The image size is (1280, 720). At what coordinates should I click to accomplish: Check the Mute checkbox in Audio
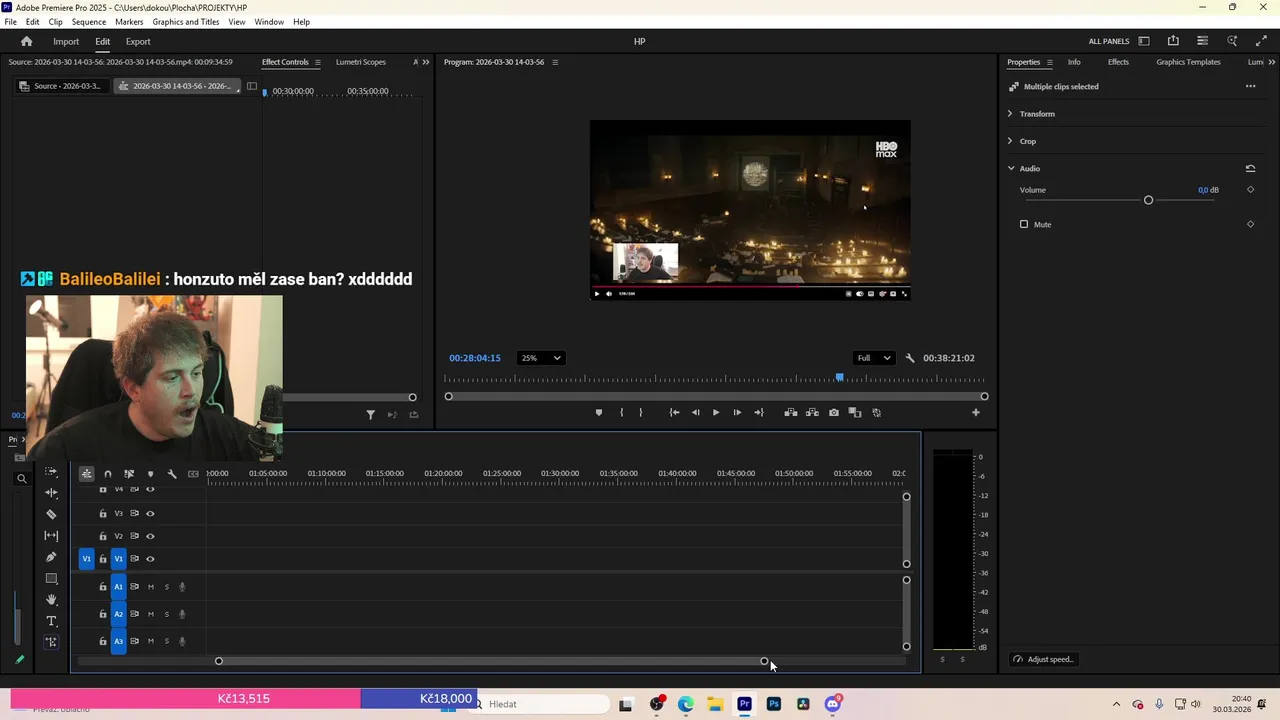pos(1024,224)
